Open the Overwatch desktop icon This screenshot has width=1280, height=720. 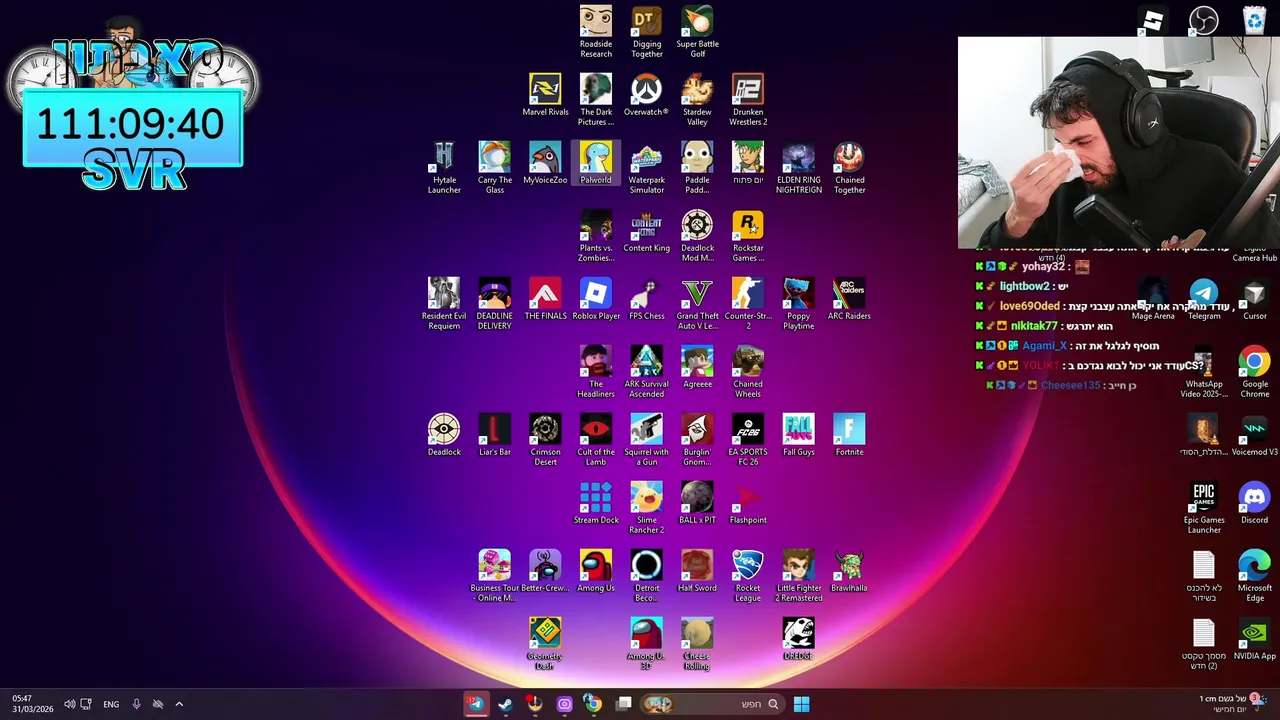646,95
